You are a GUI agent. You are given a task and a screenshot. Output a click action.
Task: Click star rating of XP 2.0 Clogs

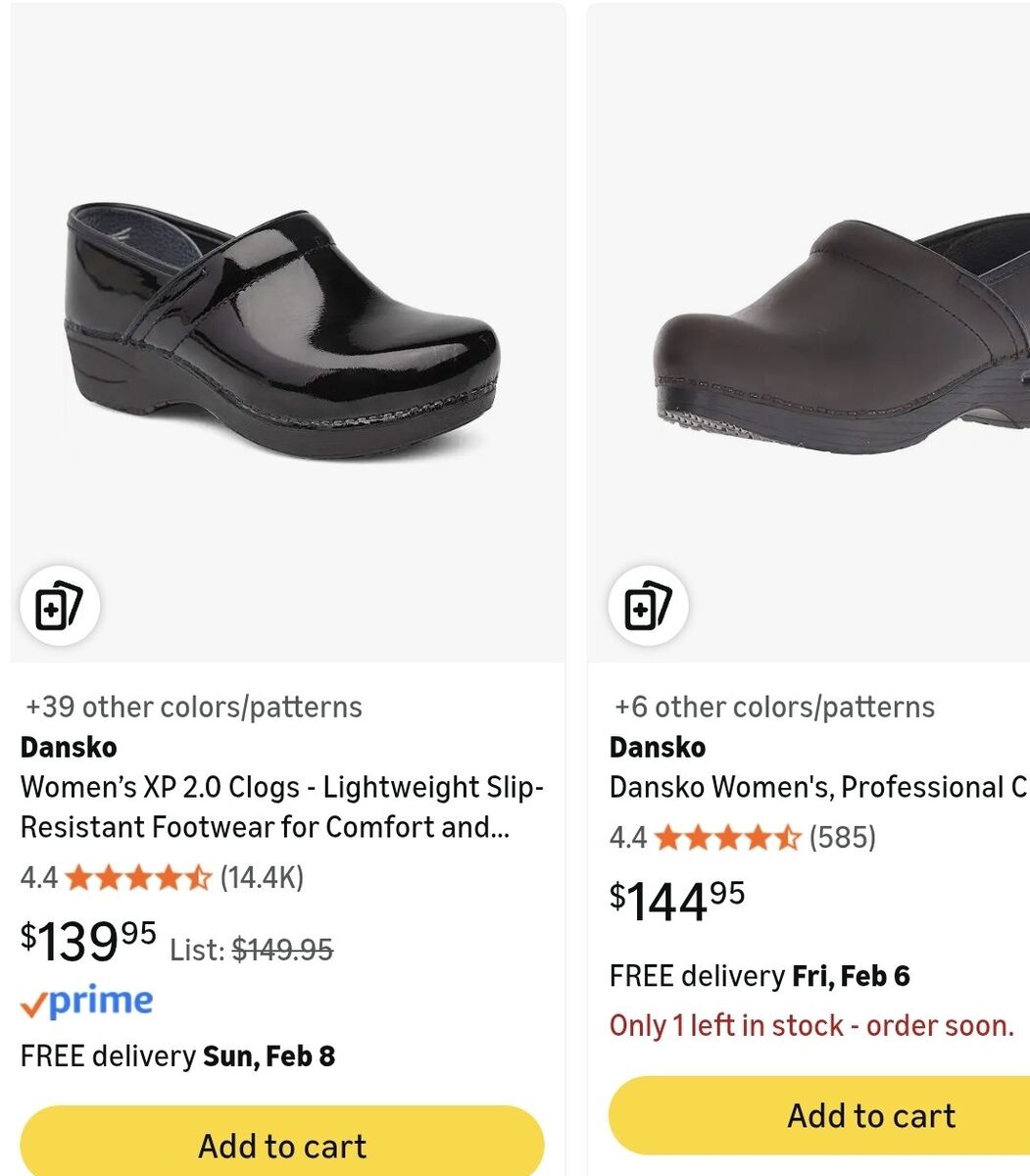coord(138,877)
